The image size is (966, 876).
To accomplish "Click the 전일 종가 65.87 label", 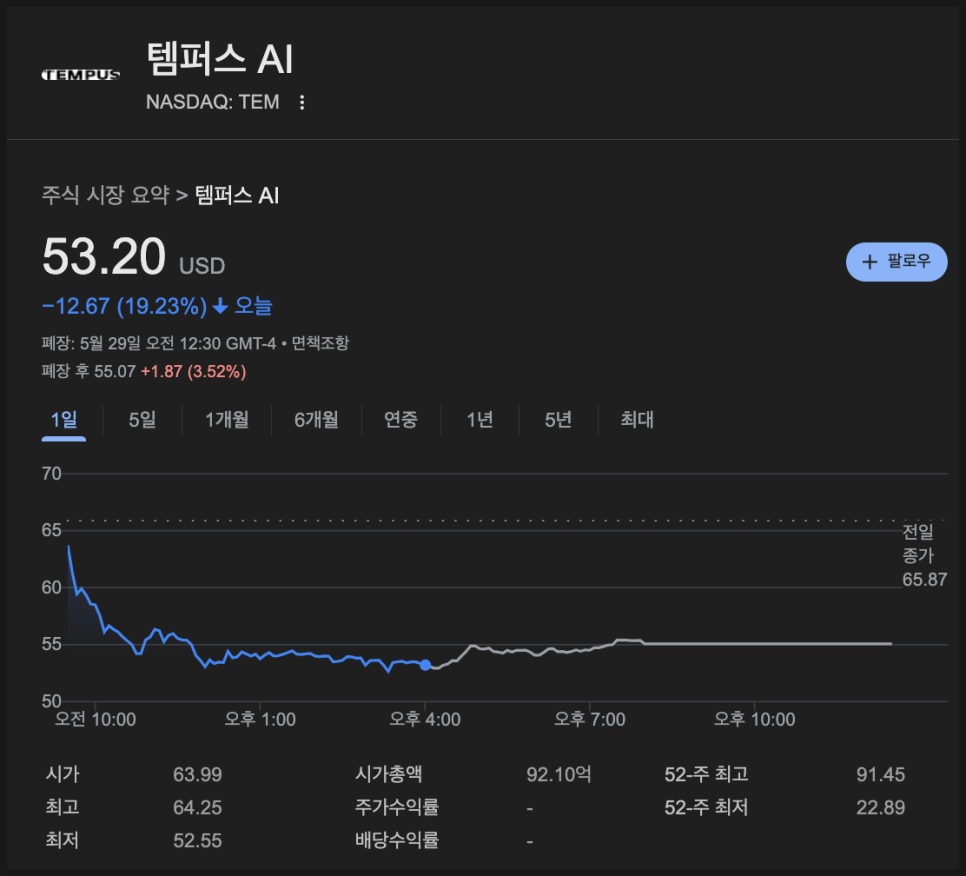I will [x=924, y=556].
